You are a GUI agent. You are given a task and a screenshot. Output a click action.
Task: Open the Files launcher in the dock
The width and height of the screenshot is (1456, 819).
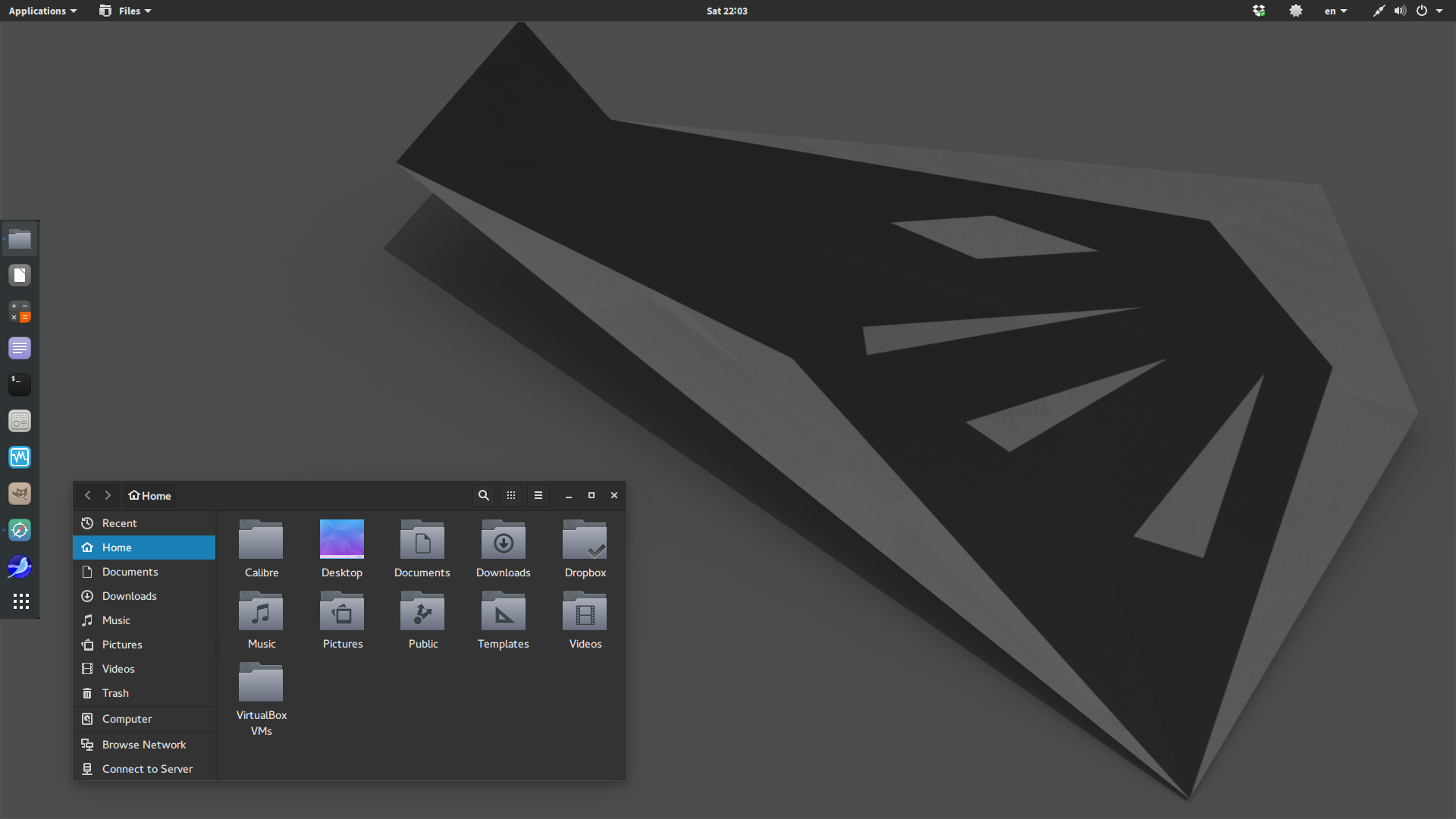(20, 240)
